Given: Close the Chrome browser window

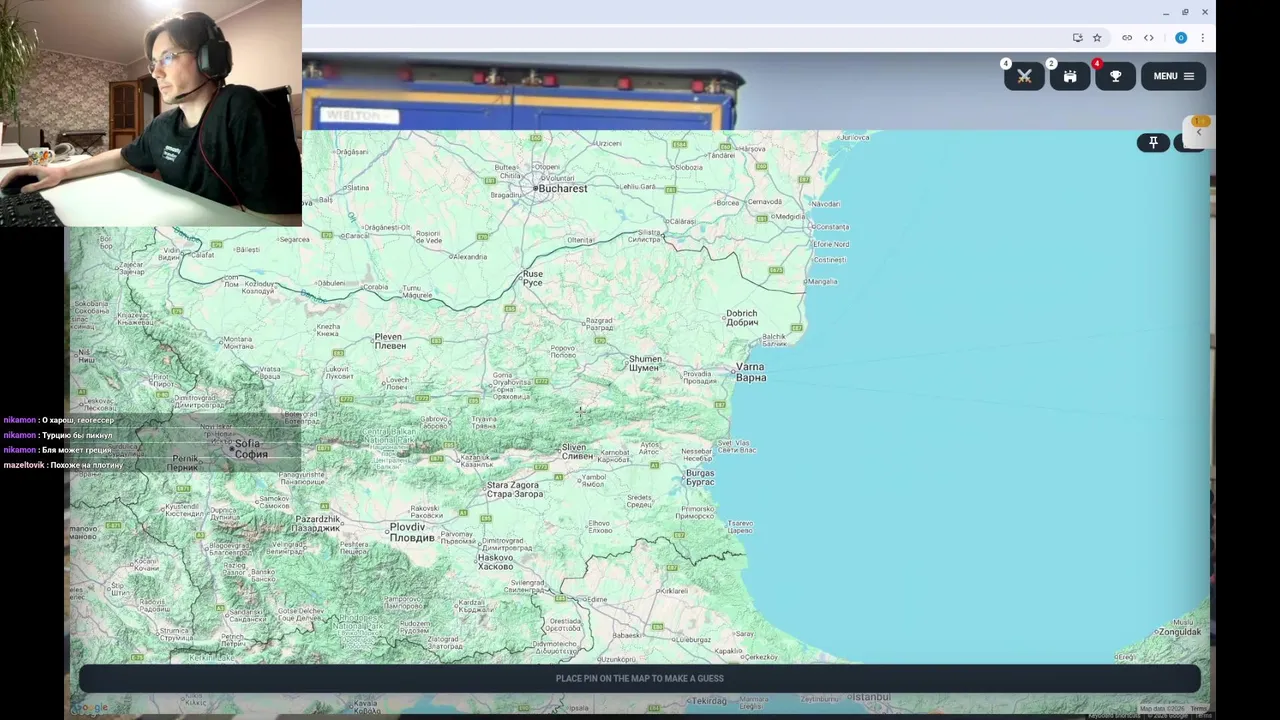Looking at the screenshot, I should click(x=1205, y=12).
